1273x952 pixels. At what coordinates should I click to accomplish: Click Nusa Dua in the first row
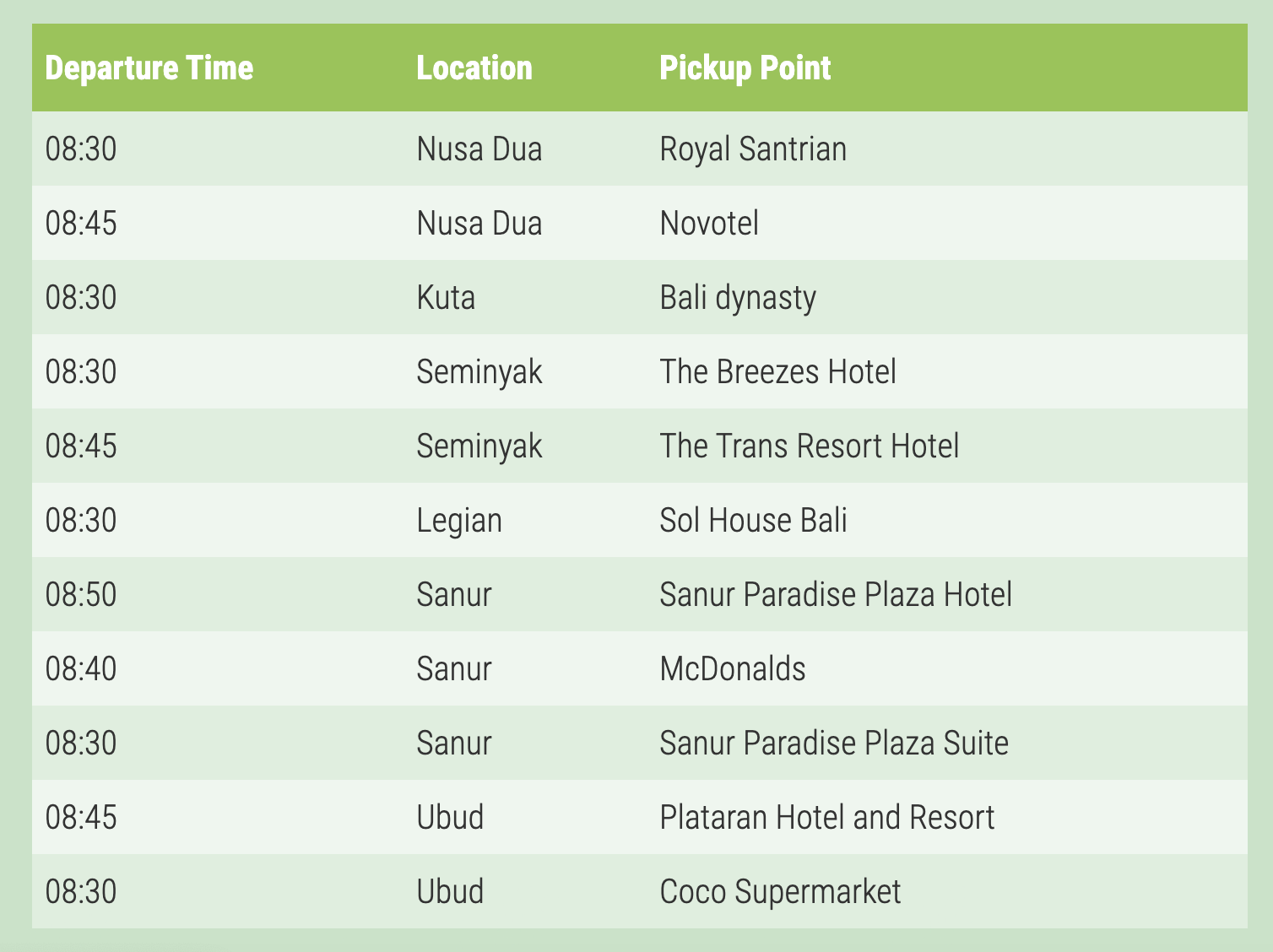[479, 149]
